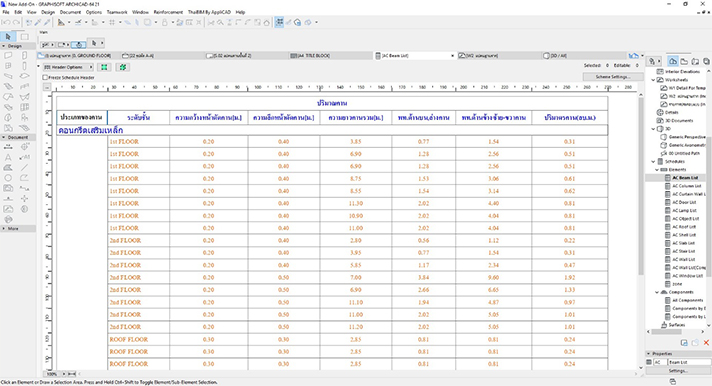Click the schedule vertical scrollbar

coord(641,186)
